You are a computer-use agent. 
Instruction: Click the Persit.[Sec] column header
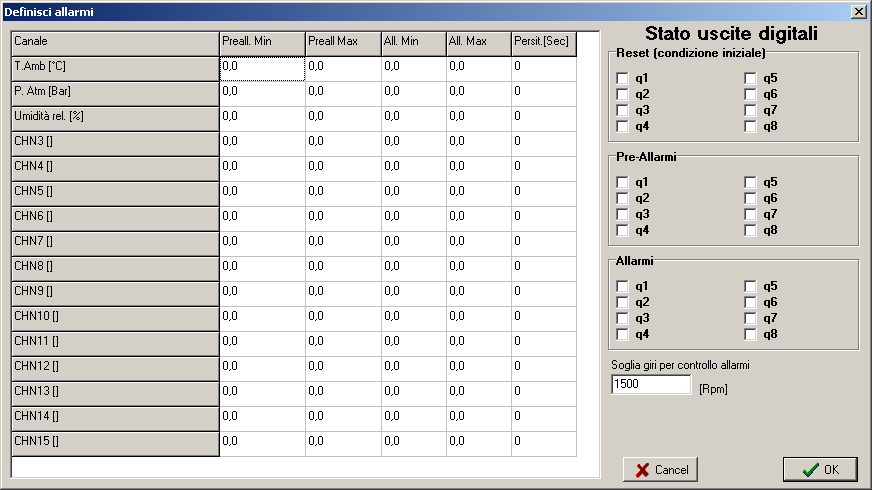[x=543, y=42]
